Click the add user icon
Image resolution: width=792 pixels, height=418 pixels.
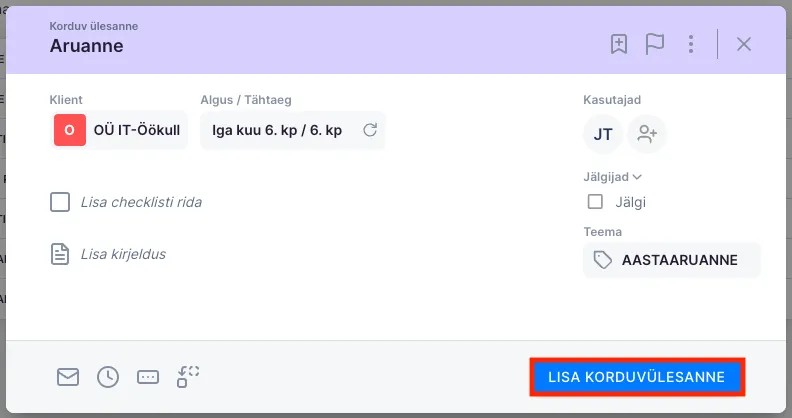point(647,134)
